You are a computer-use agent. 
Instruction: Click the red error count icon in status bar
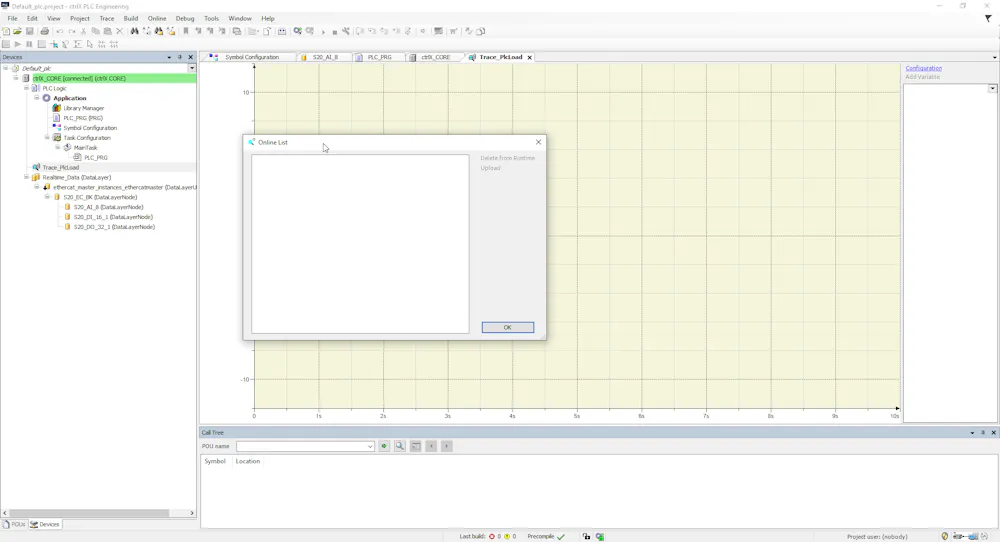coord(492,537)
